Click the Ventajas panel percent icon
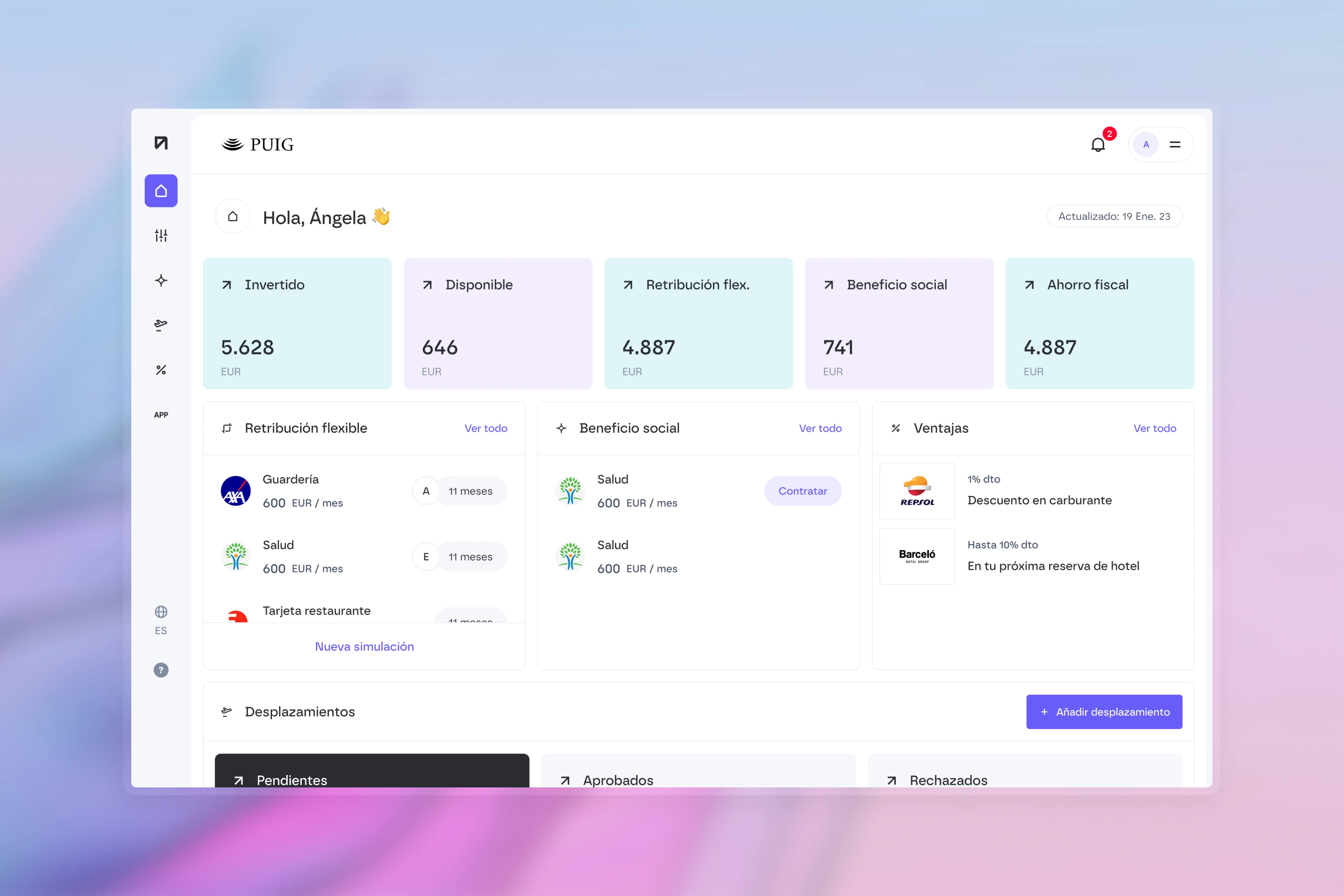1344x896 pixels. pyautogui.click(x=895, y=428)
